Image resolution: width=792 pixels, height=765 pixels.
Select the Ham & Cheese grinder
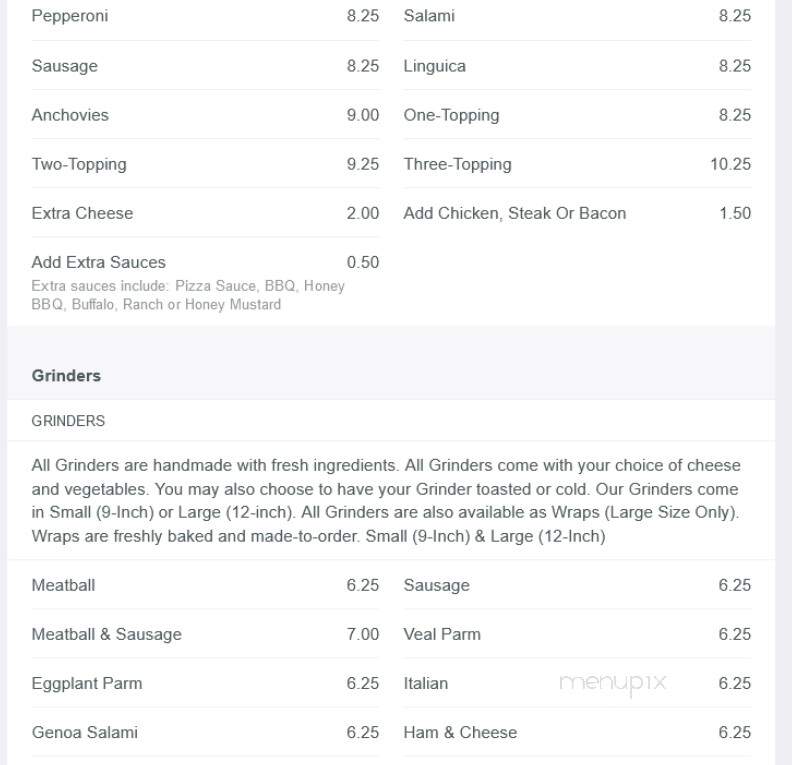pyautogui.click(x=577, y=732)
